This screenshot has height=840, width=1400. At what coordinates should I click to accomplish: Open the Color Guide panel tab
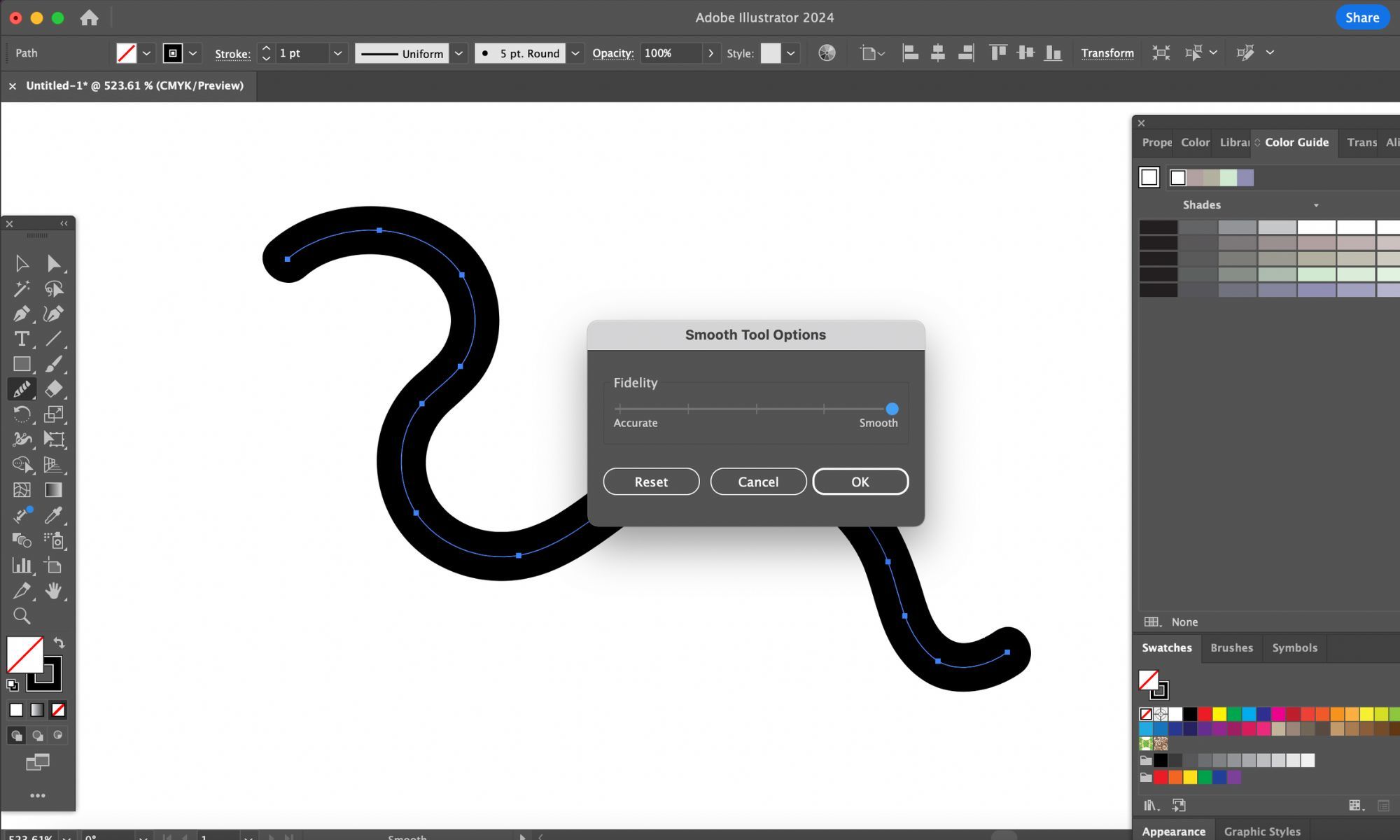pos(1296,142)
